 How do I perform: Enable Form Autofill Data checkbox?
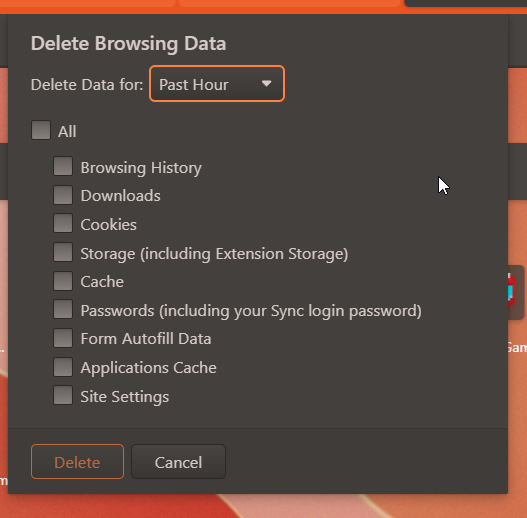pyautogui.click(x=63, y=338)
